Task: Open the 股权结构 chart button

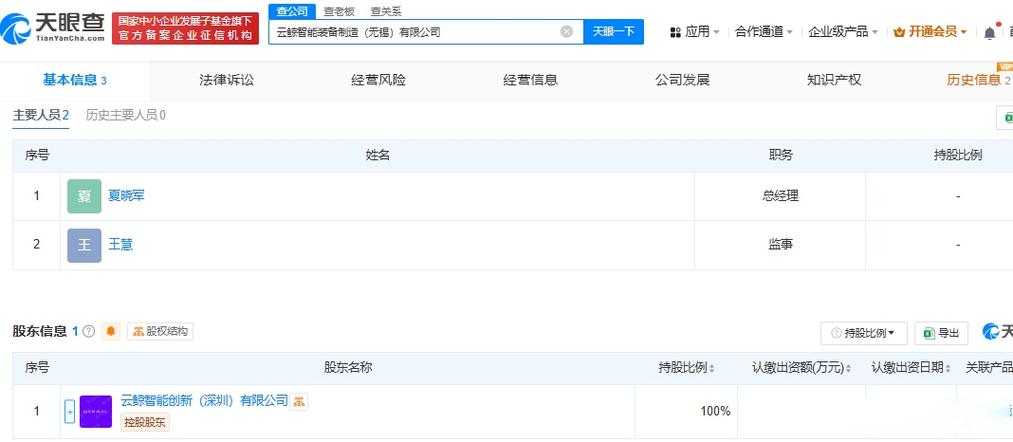Action: (160, 332)
